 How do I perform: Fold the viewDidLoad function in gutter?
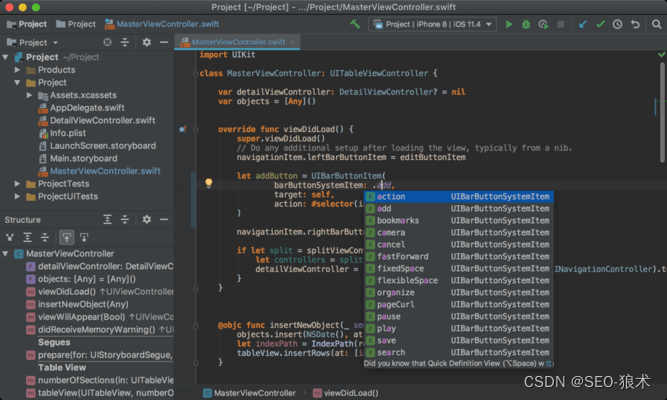click(196, 130)
